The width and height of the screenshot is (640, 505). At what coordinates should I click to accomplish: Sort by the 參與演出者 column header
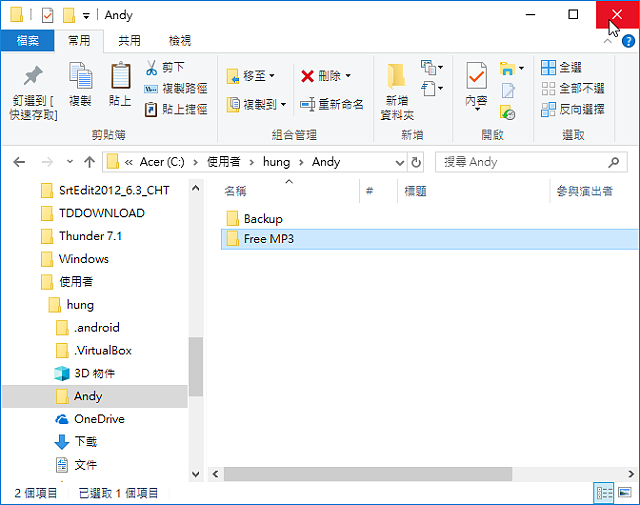584,191
